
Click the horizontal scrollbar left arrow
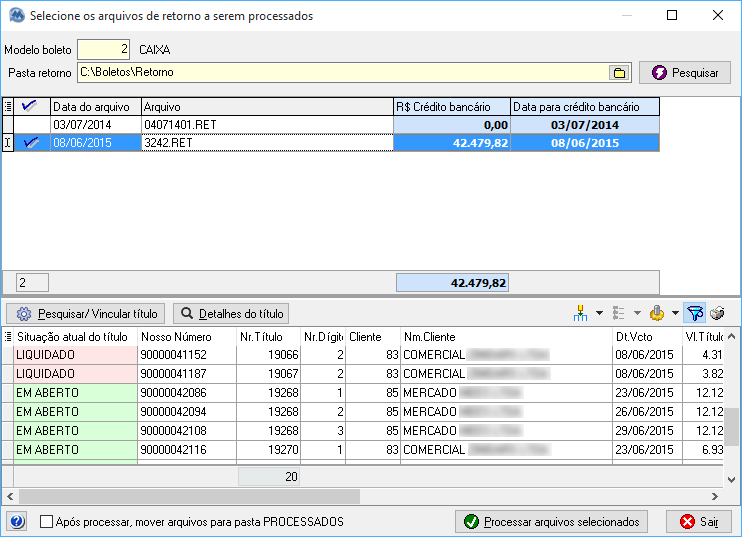point(10,496)
